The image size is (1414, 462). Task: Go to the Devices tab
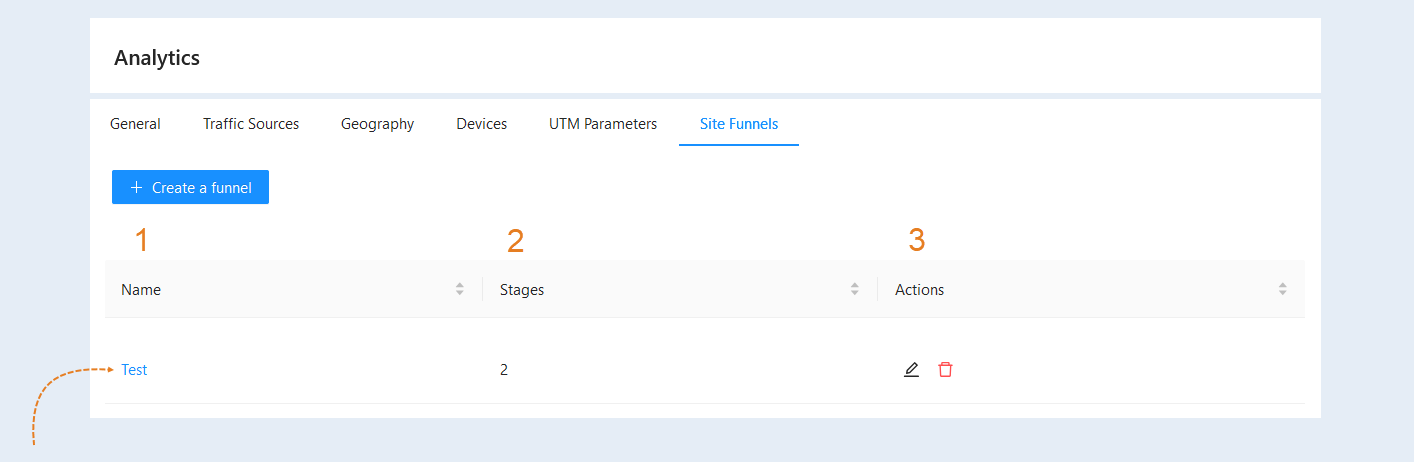(x=482, y=124)
